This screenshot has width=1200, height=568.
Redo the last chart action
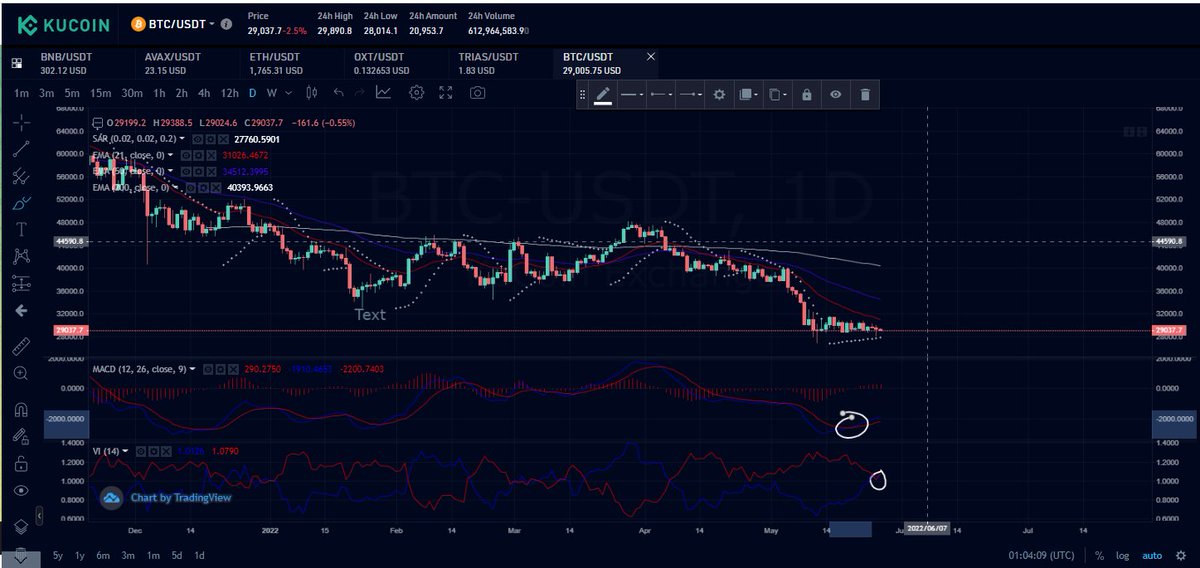(360, 93)
